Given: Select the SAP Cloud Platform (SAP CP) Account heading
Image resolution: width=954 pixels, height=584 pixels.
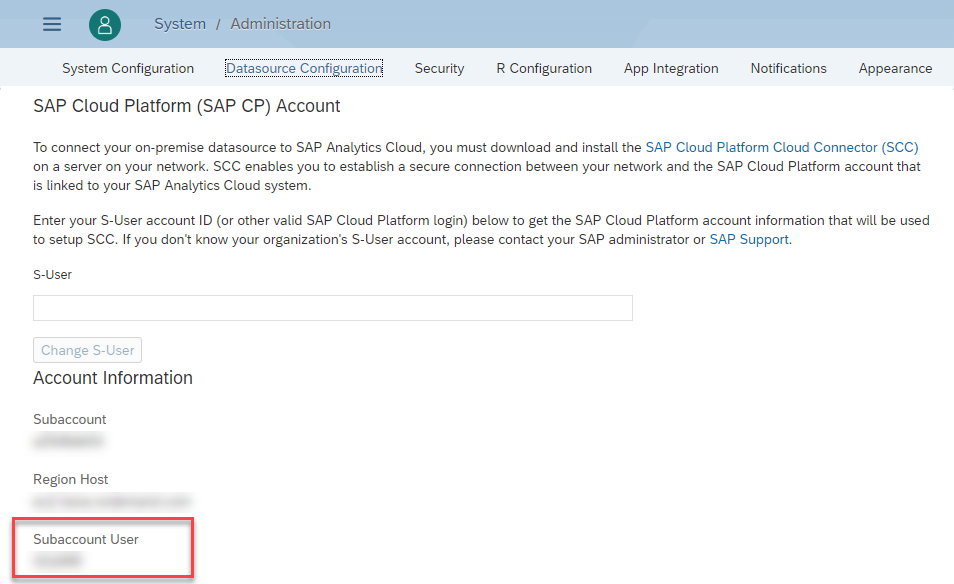Looking at the screenshot, I should [187, 106].
